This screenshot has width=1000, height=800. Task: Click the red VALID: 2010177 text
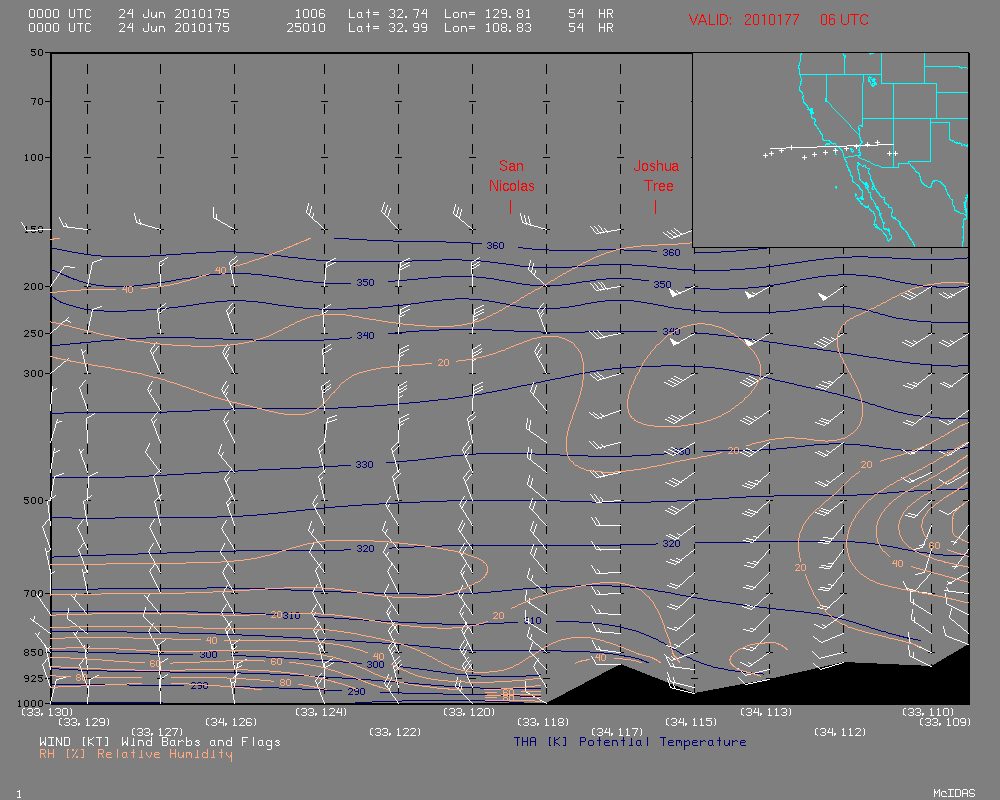coord(744,20)
